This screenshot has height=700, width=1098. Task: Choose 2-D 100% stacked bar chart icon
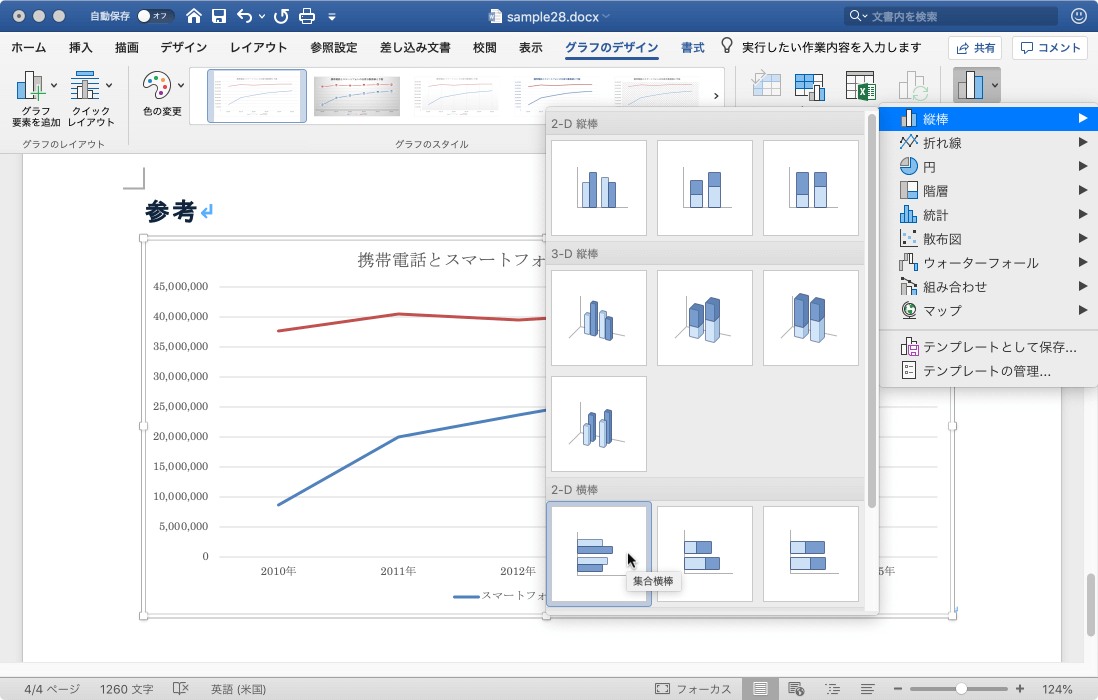811,554
